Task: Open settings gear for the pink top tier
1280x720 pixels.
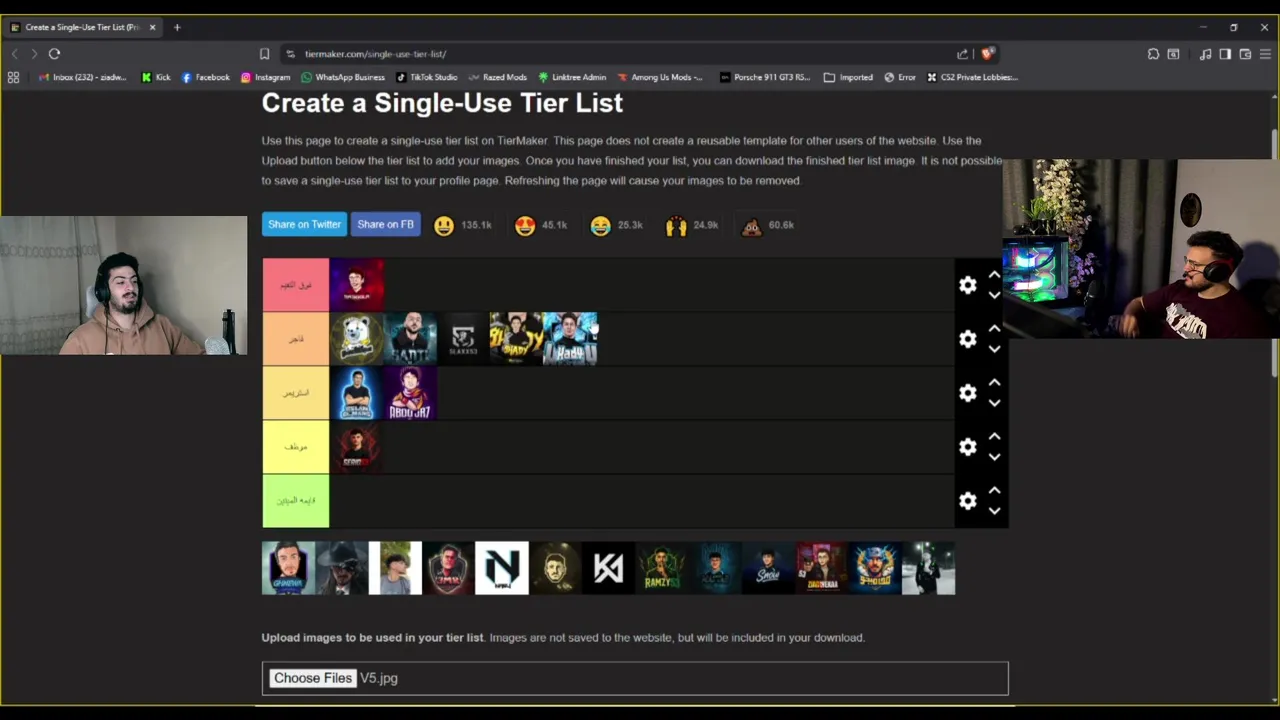Action: [967, 286]
